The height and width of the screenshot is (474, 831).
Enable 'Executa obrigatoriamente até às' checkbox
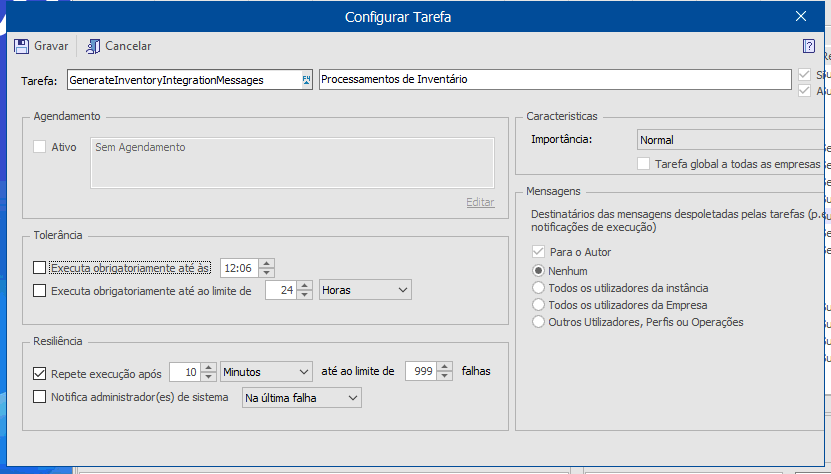(40, 268)
